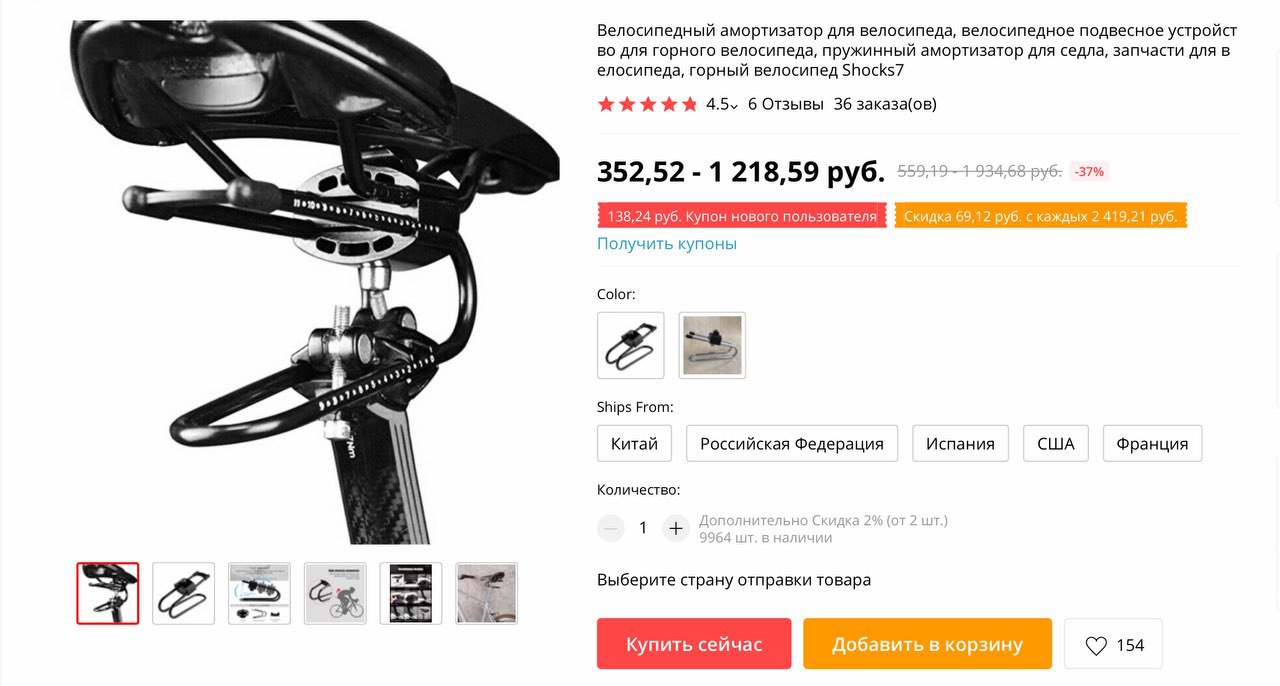Image resolution: width=1280 pixels, height=686 pixels.
Task: Select the first black shock absorber color
Action: 631,345
